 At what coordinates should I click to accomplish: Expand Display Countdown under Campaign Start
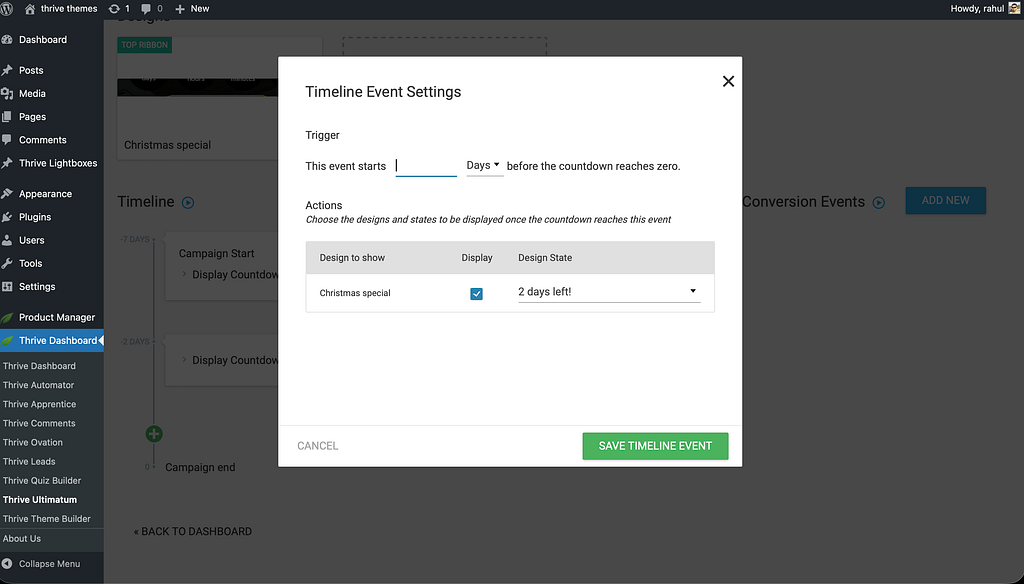184,274
